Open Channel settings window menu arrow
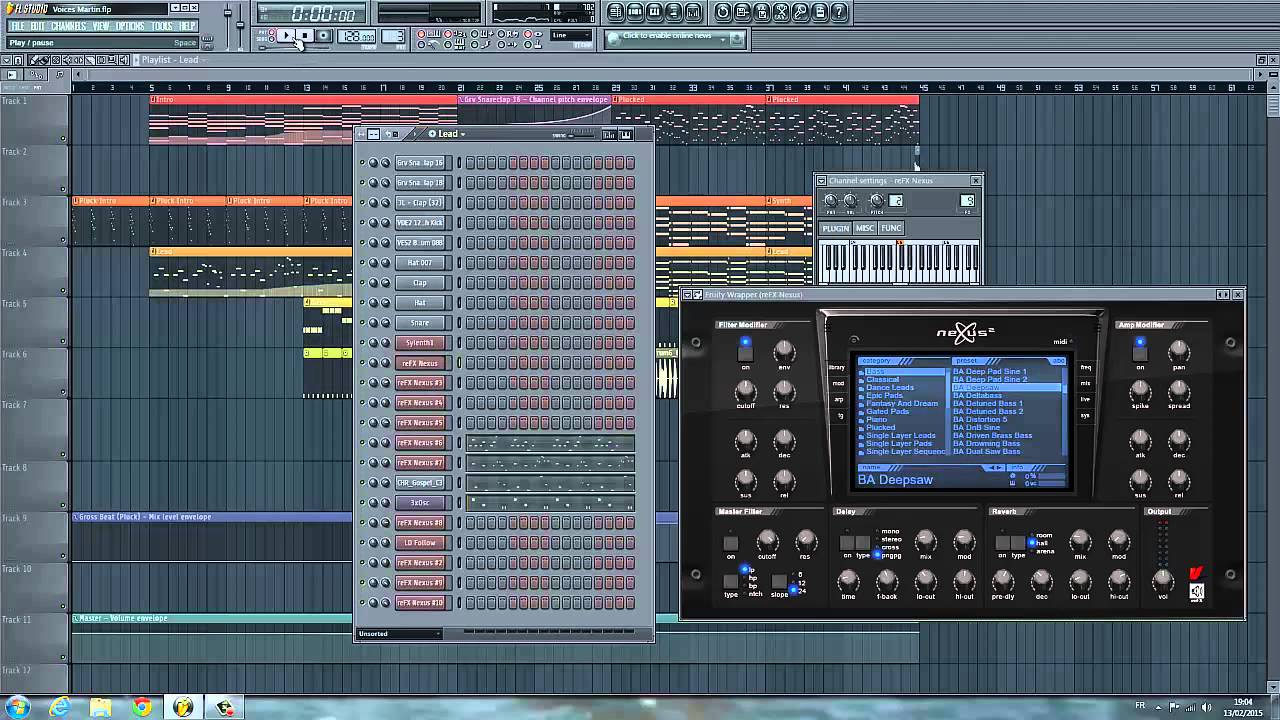 coord(822,181)
